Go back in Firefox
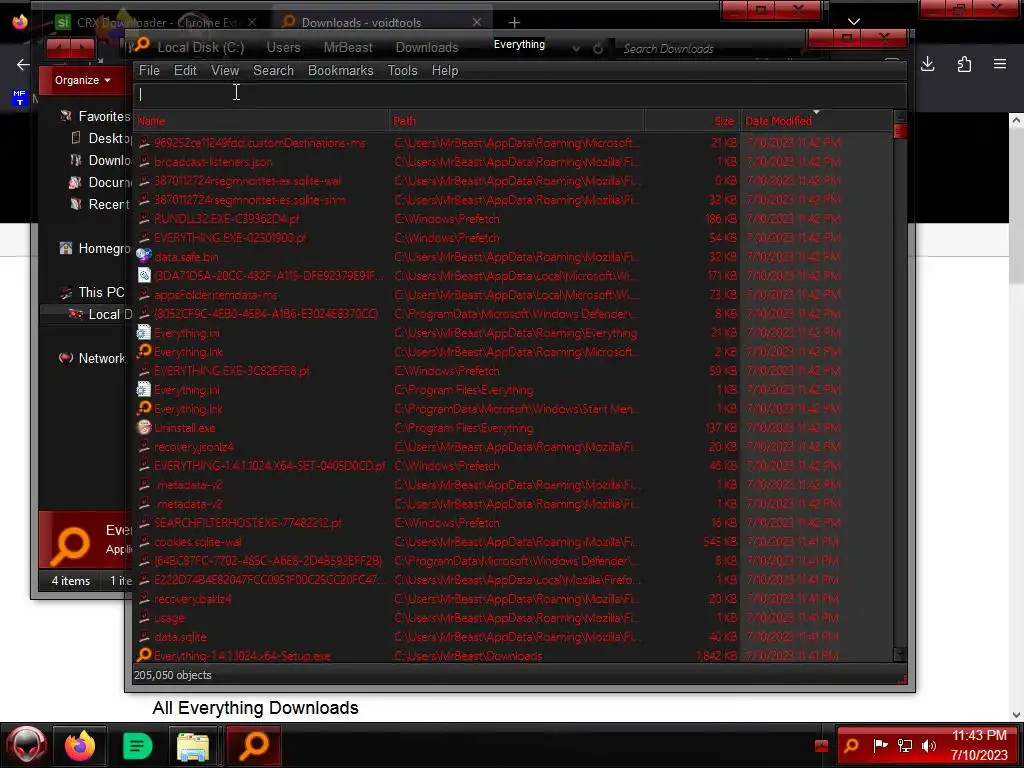Image resolution: width=1024 pixels, height=768 pixels. click(x=23, y=64)
